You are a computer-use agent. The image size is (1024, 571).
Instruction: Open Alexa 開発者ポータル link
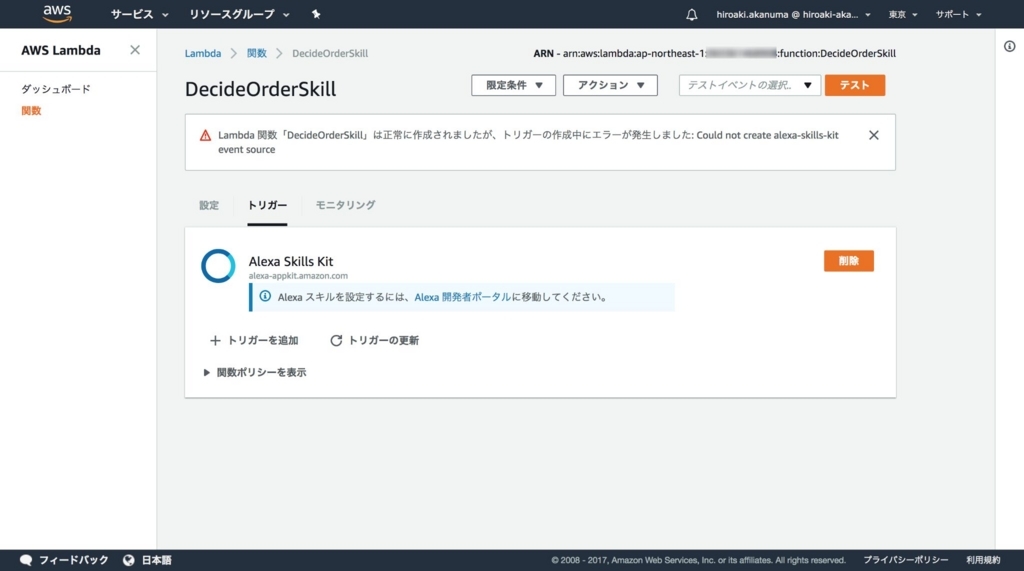pyautogui.click(x=462, y=297)
